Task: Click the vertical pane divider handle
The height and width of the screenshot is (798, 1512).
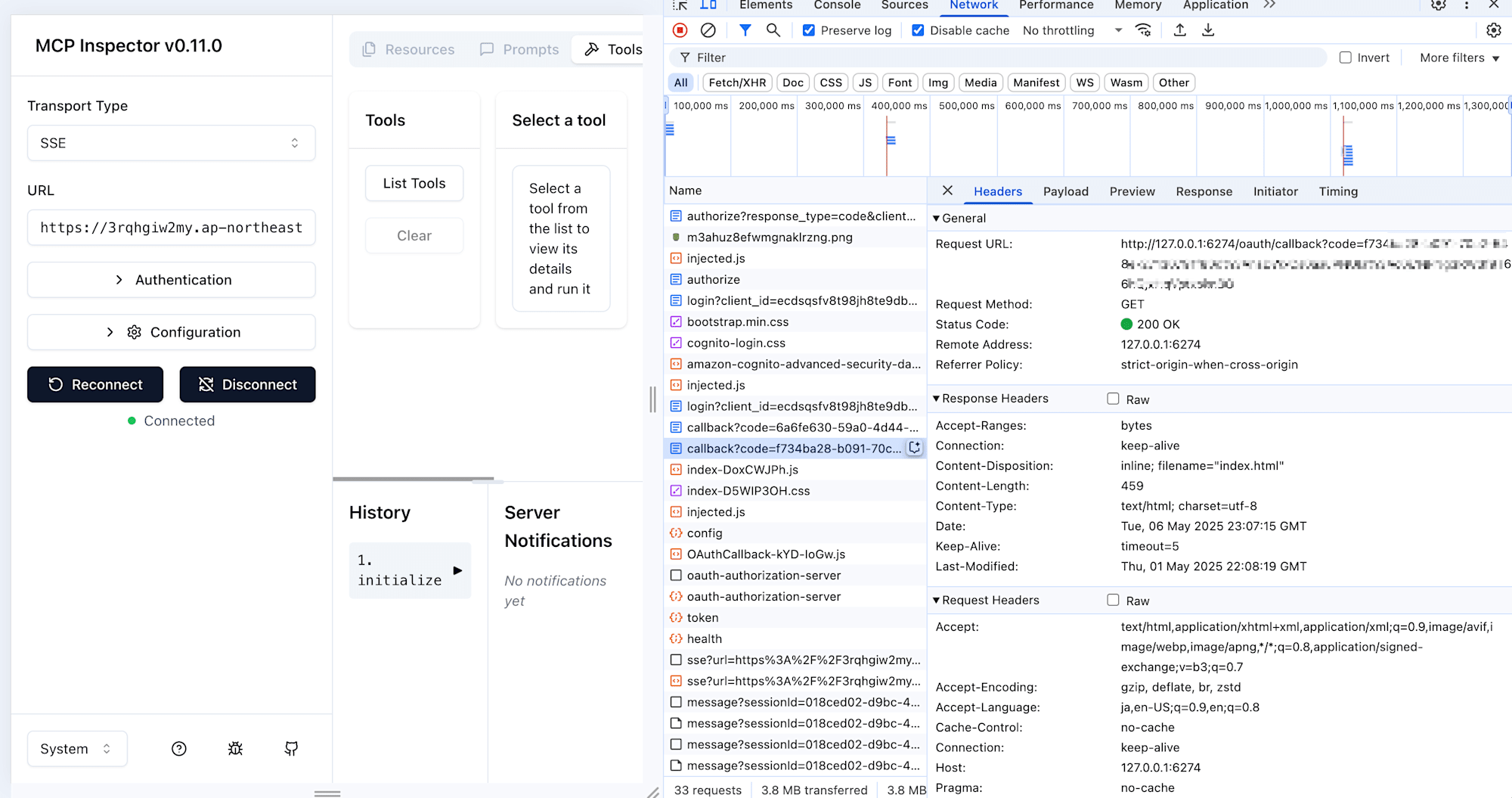Action: pos(653,399)
